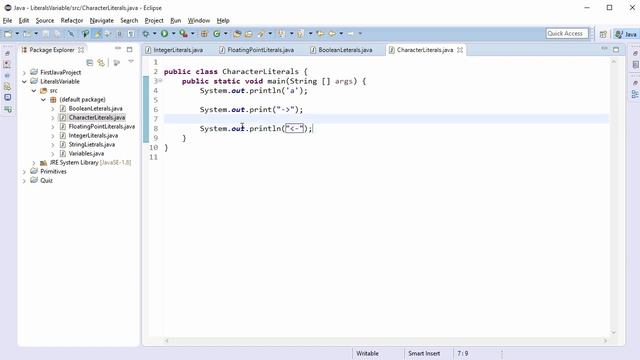Open the Refactor menu
This screenshot has width=640, height=360.
click(x=72, y=20)
